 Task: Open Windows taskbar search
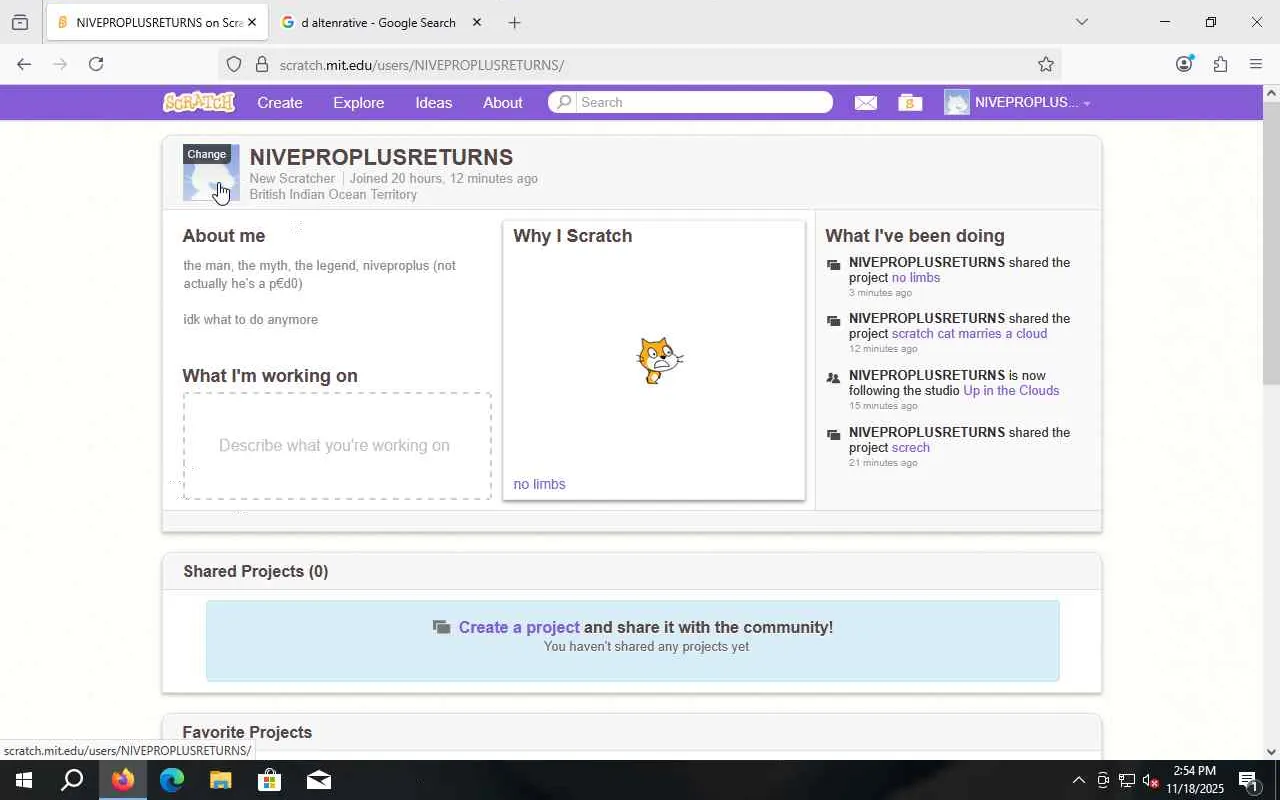click(x=72, y=780)
